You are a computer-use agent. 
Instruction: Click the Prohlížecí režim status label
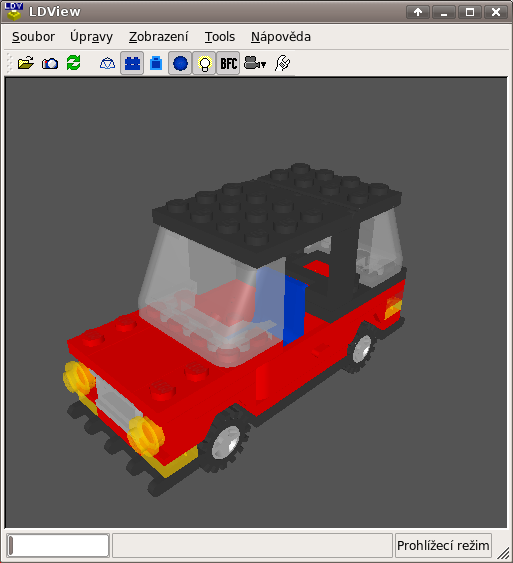tap(443, 545)
